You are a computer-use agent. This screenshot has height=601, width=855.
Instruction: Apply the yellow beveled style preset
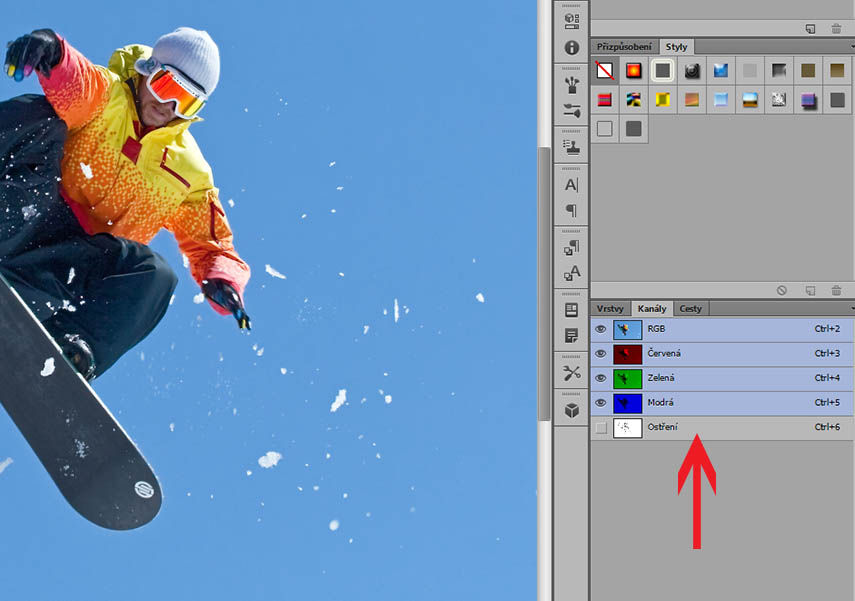(x=663, y=100)
